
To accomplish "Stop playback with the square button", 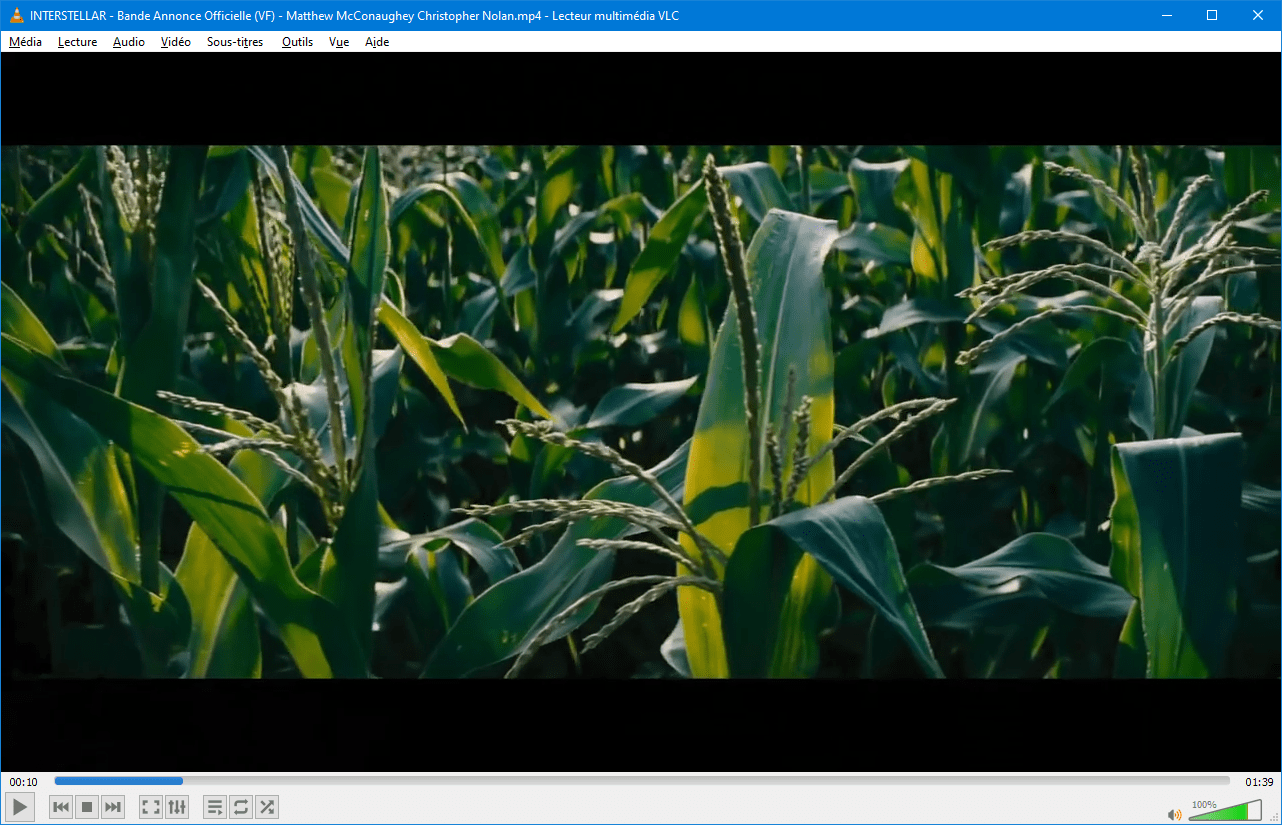I will coord(87,807).
